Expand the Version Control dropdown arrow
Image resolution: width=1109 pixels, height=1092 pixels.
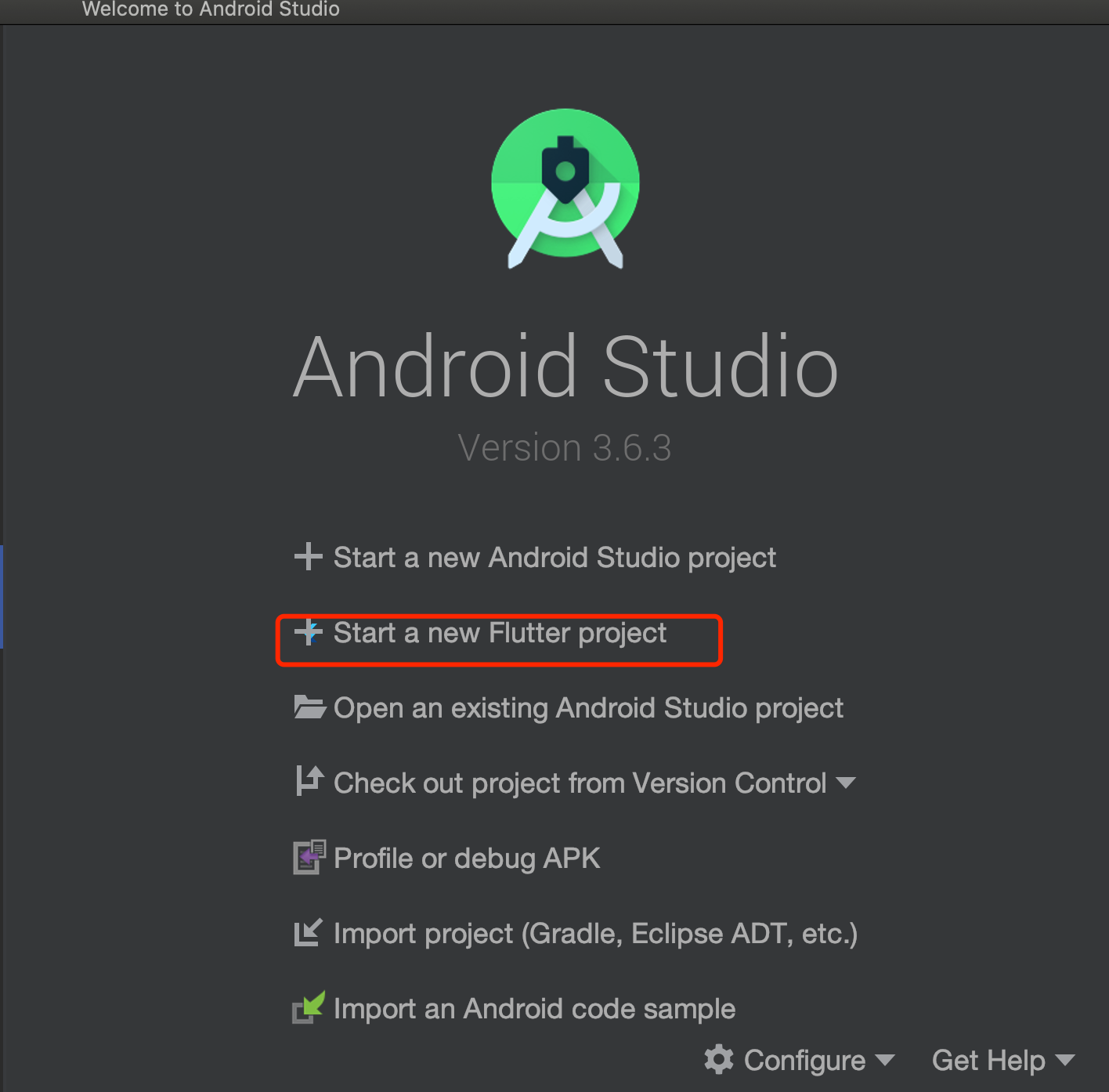click(x=846, y=783)
